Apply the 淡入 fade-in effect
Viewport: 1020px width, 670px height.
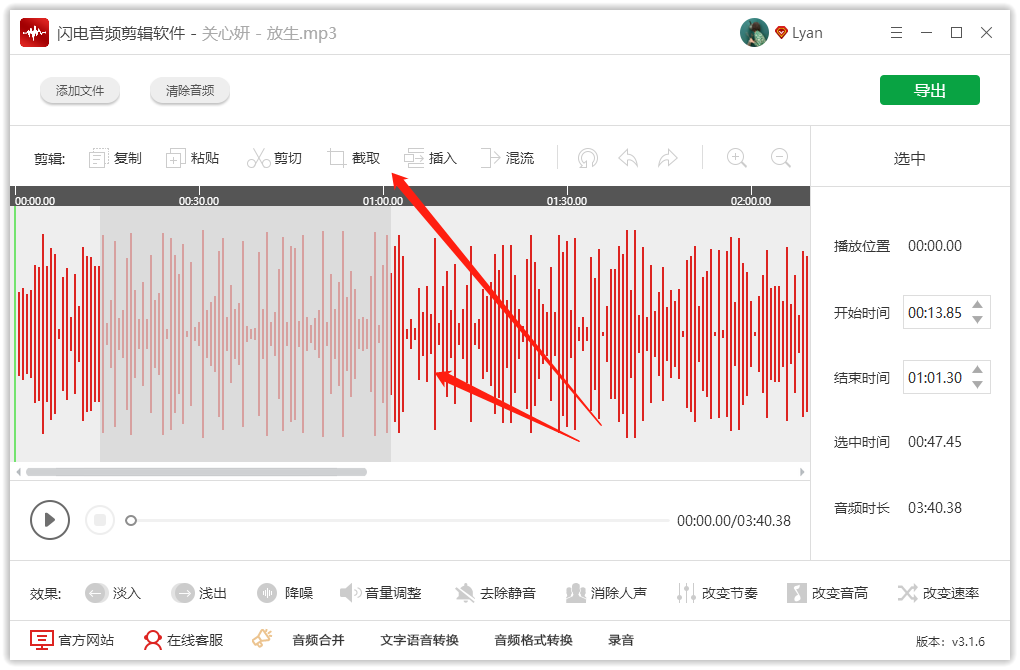coord(113,592)
